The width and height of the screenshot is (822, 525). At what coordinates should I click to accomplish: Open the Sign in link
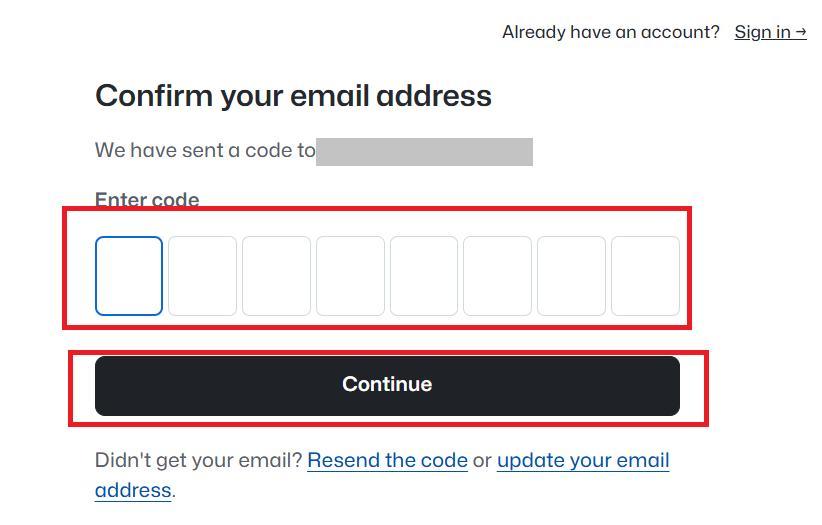763,32
